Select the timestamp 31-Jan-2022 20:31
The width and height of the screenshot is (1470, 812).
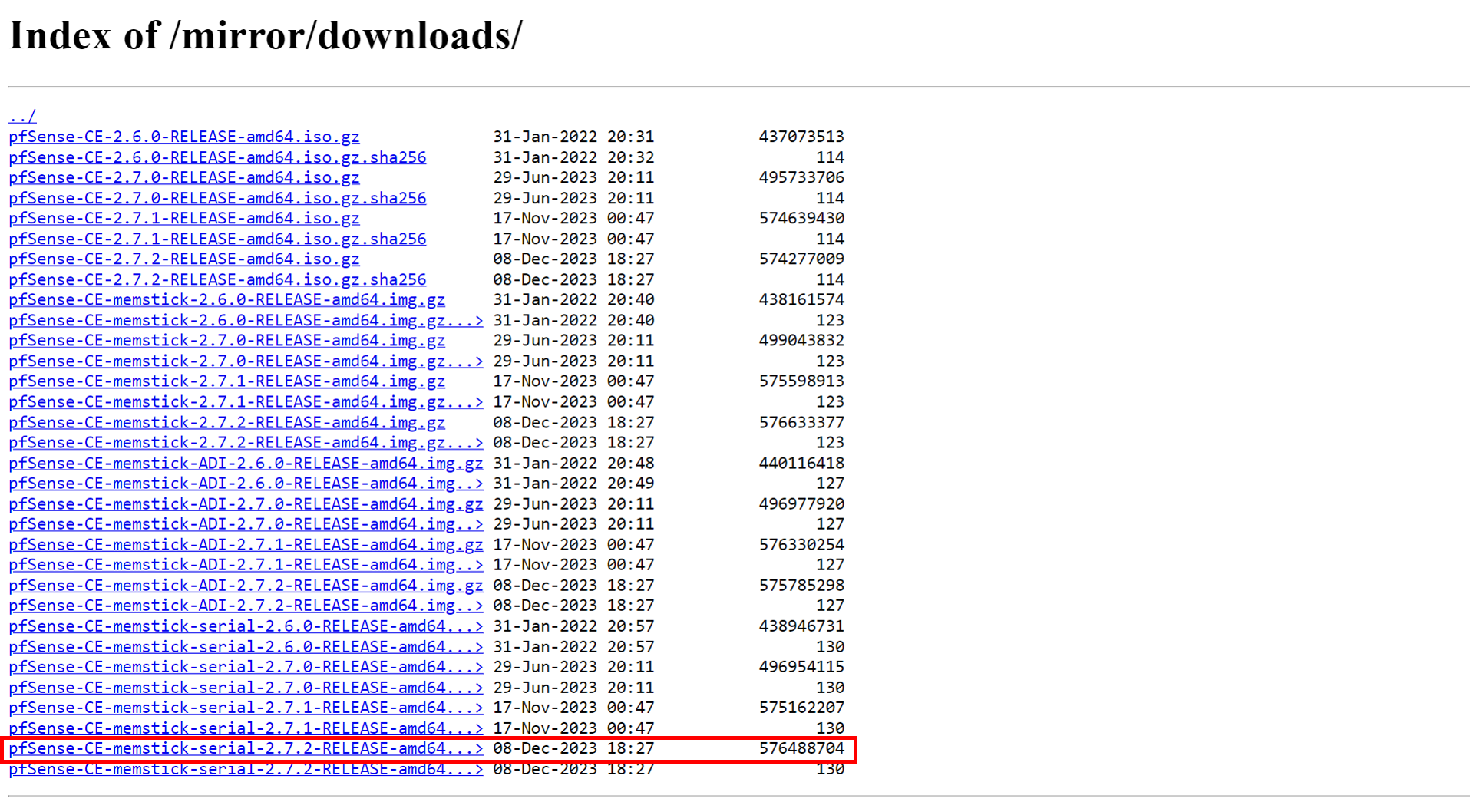[573, 137]
